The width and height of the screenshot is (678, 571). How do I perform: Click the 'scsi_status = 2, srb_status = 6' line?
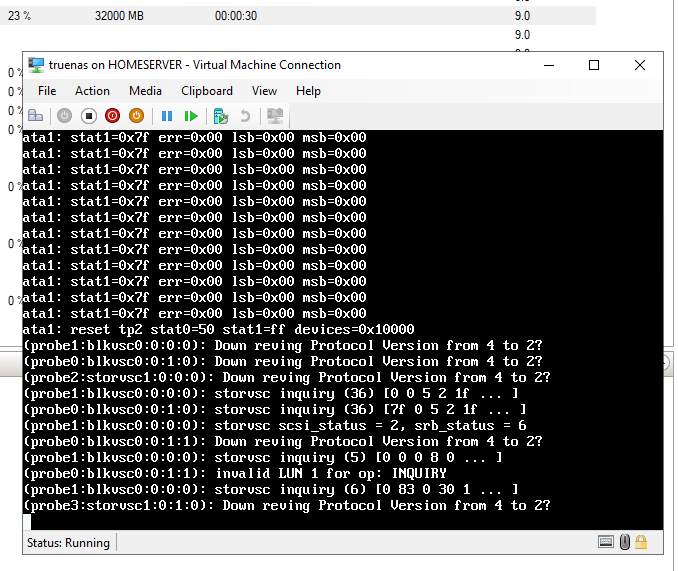click(x=275, y=425)
